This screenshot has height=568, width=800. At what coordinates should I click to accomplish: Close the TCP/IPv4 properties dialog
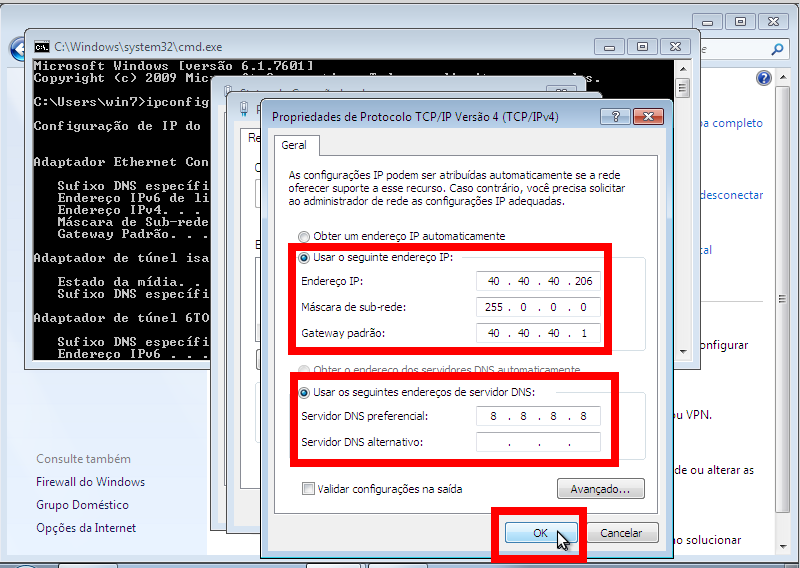pyautogui.click(x=648, y=117)
